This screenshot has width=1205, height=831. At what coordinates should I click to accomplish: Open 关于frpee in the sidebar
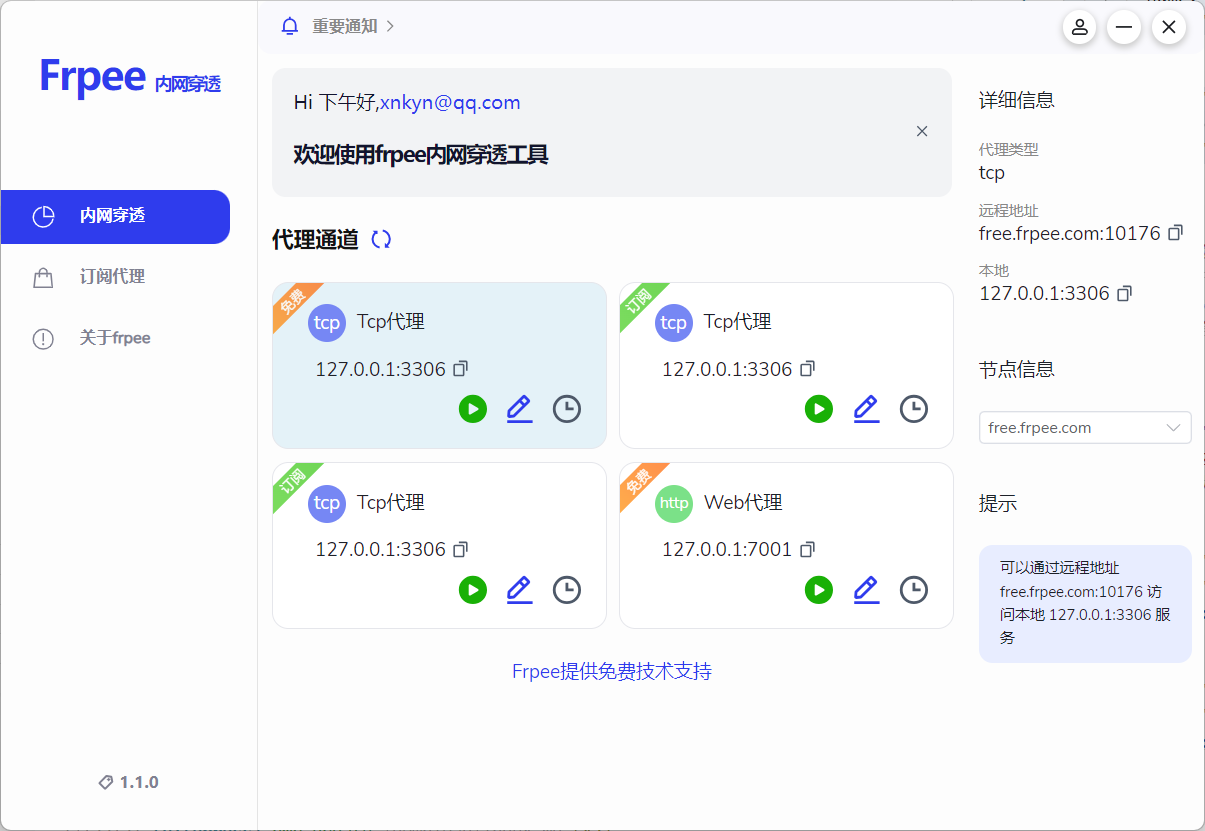coord(115,338)
